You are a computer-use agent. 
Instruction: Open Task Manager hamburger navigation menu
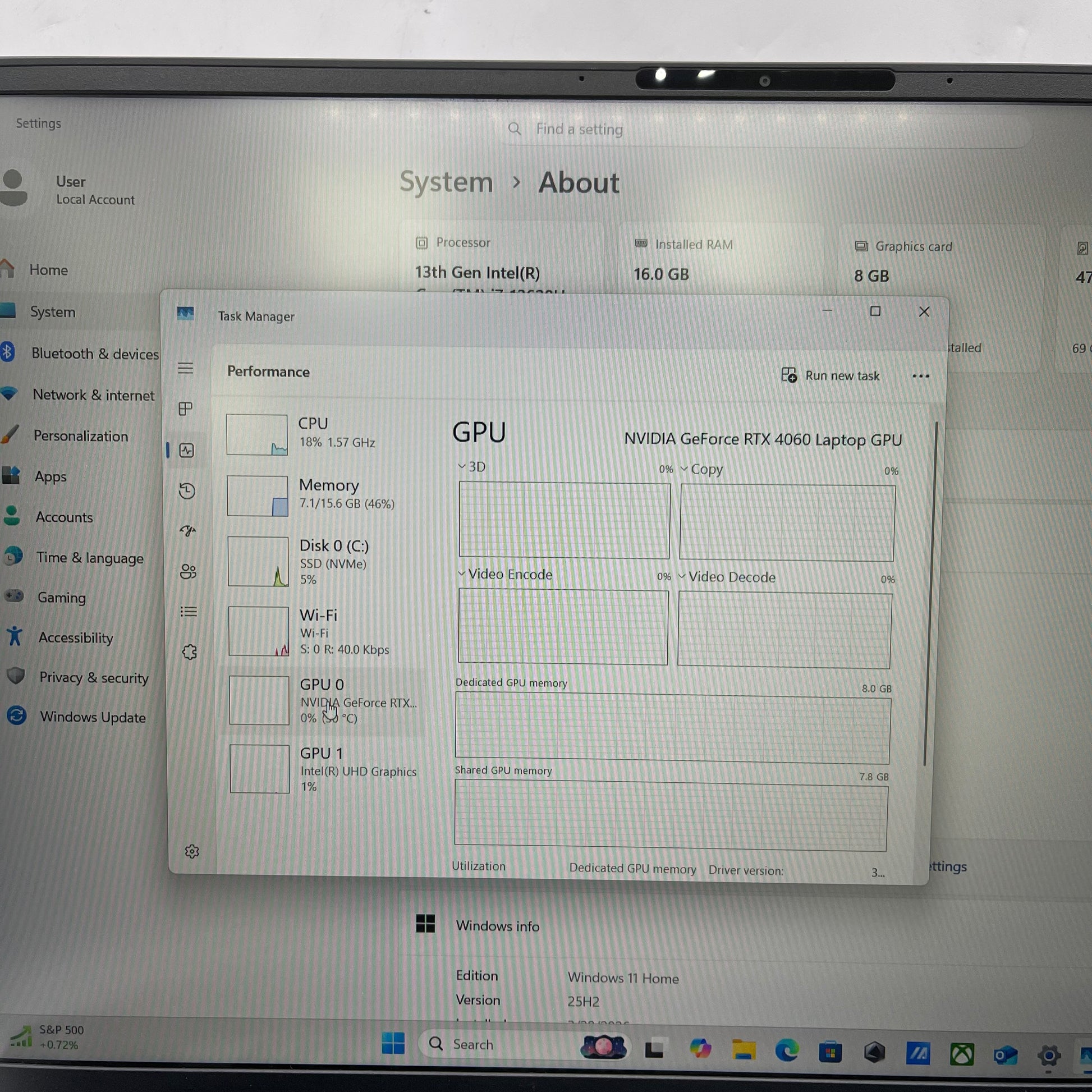[185, 369]
